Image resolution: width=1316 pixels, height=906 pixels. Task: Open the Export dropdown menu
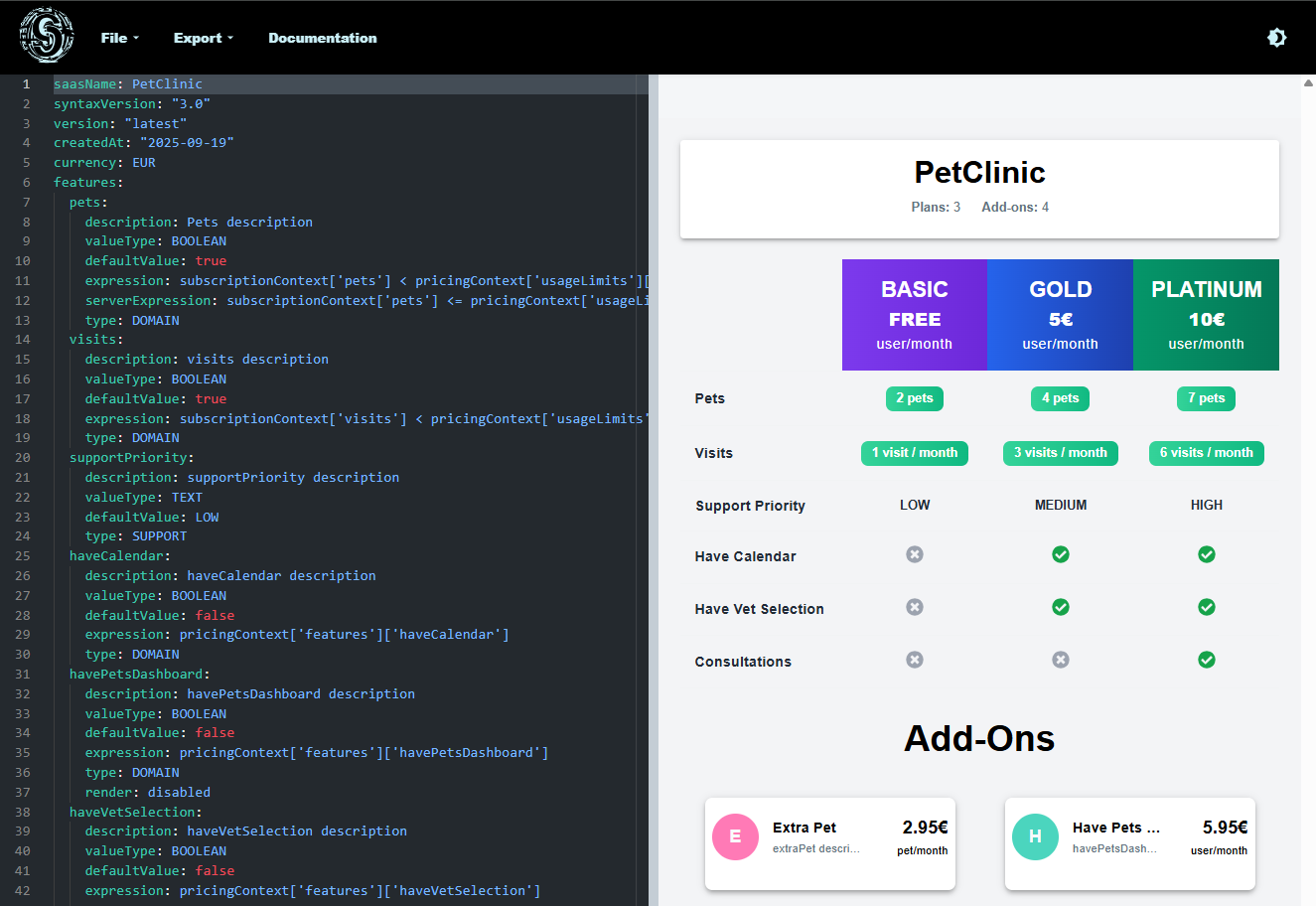[x=203, y=38]
